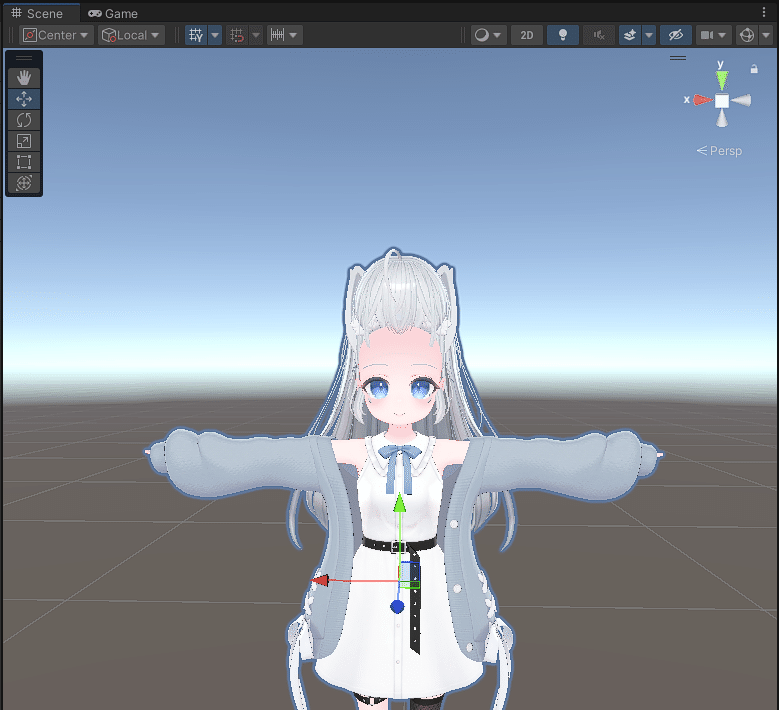Select the Rotate tool
The image size is (779, 710).
click(24, 120)
